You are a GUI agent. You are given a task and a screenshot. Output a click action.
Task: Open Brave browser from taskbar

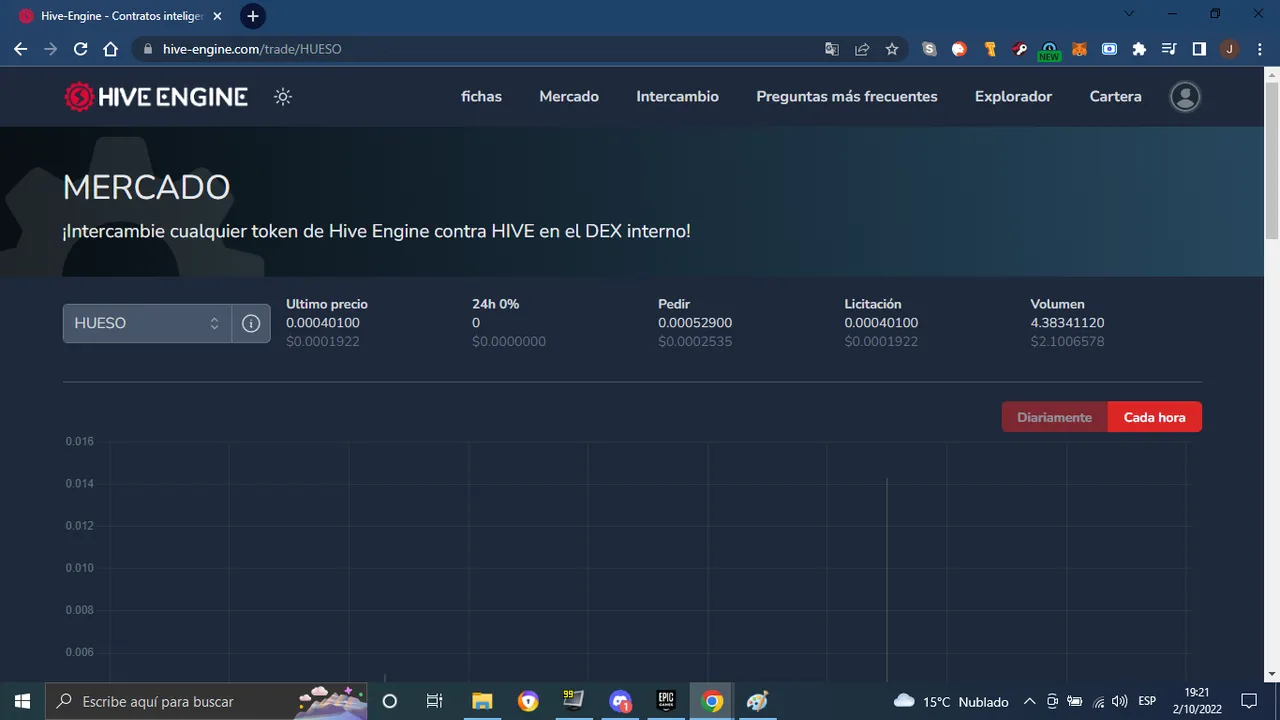click(x=528, y=701)
